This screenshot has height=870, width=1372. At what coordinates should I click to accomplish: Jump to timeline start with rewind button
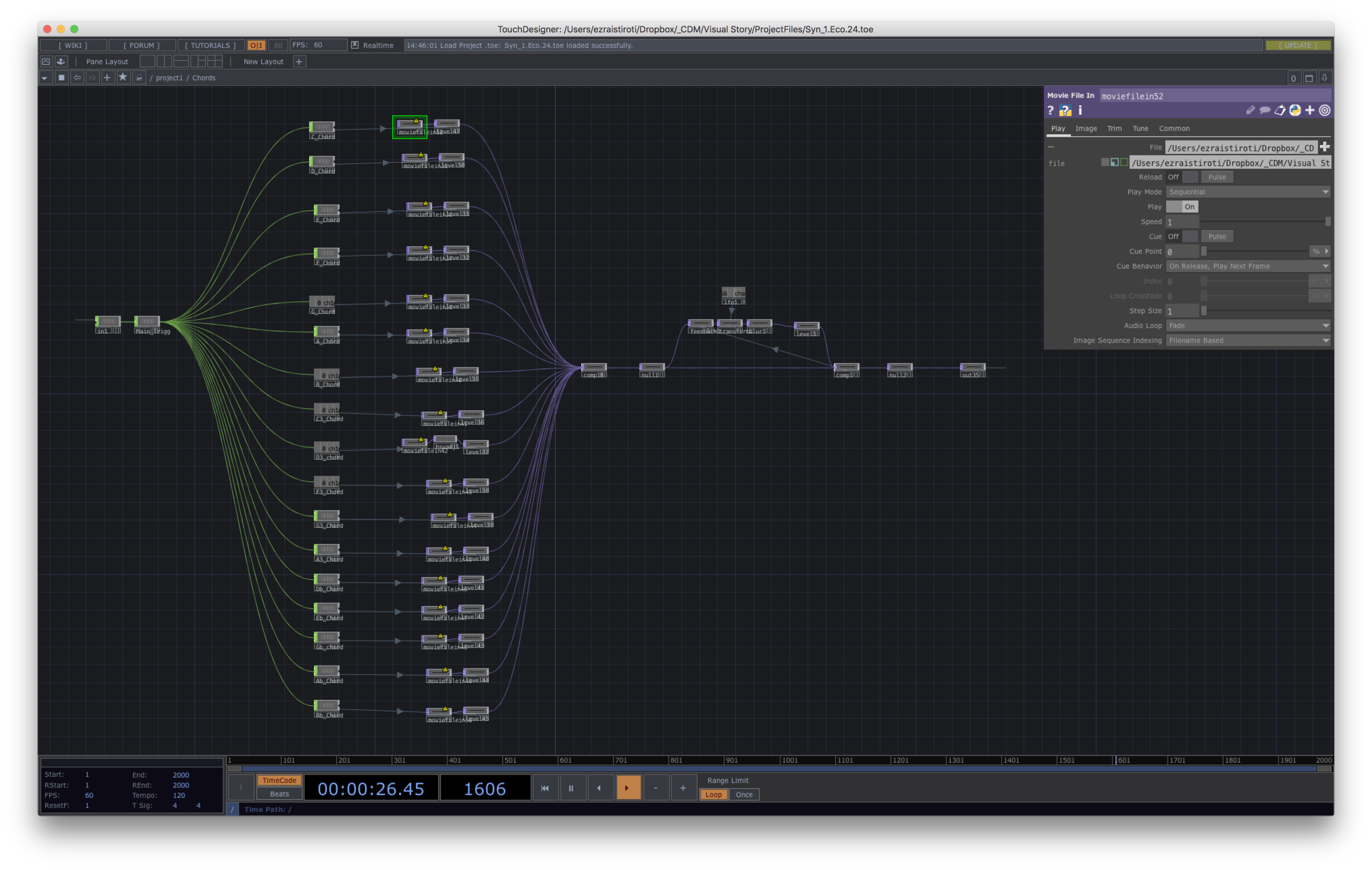tap(545, 788)
